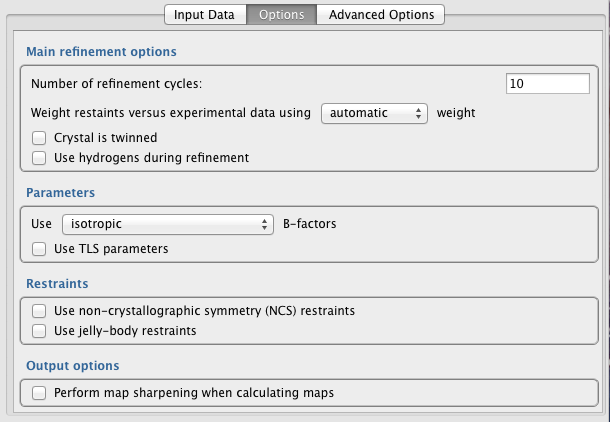Turn on jelly-body restraints
The width and height of the screenshot is (610, 422).
coord(39,330)
